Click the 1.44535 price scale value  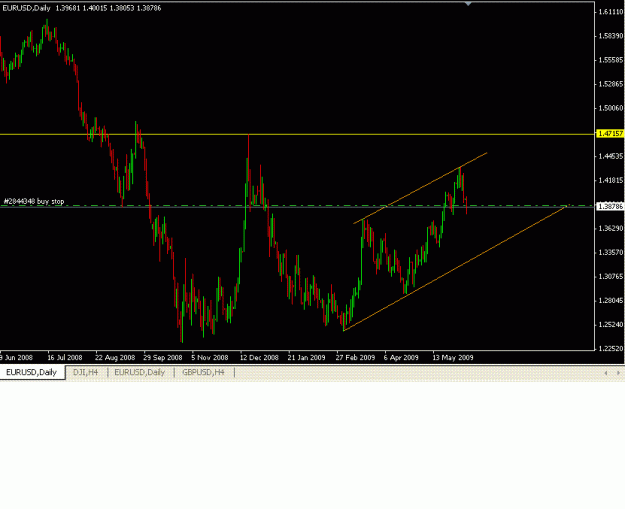pos(610,156)
